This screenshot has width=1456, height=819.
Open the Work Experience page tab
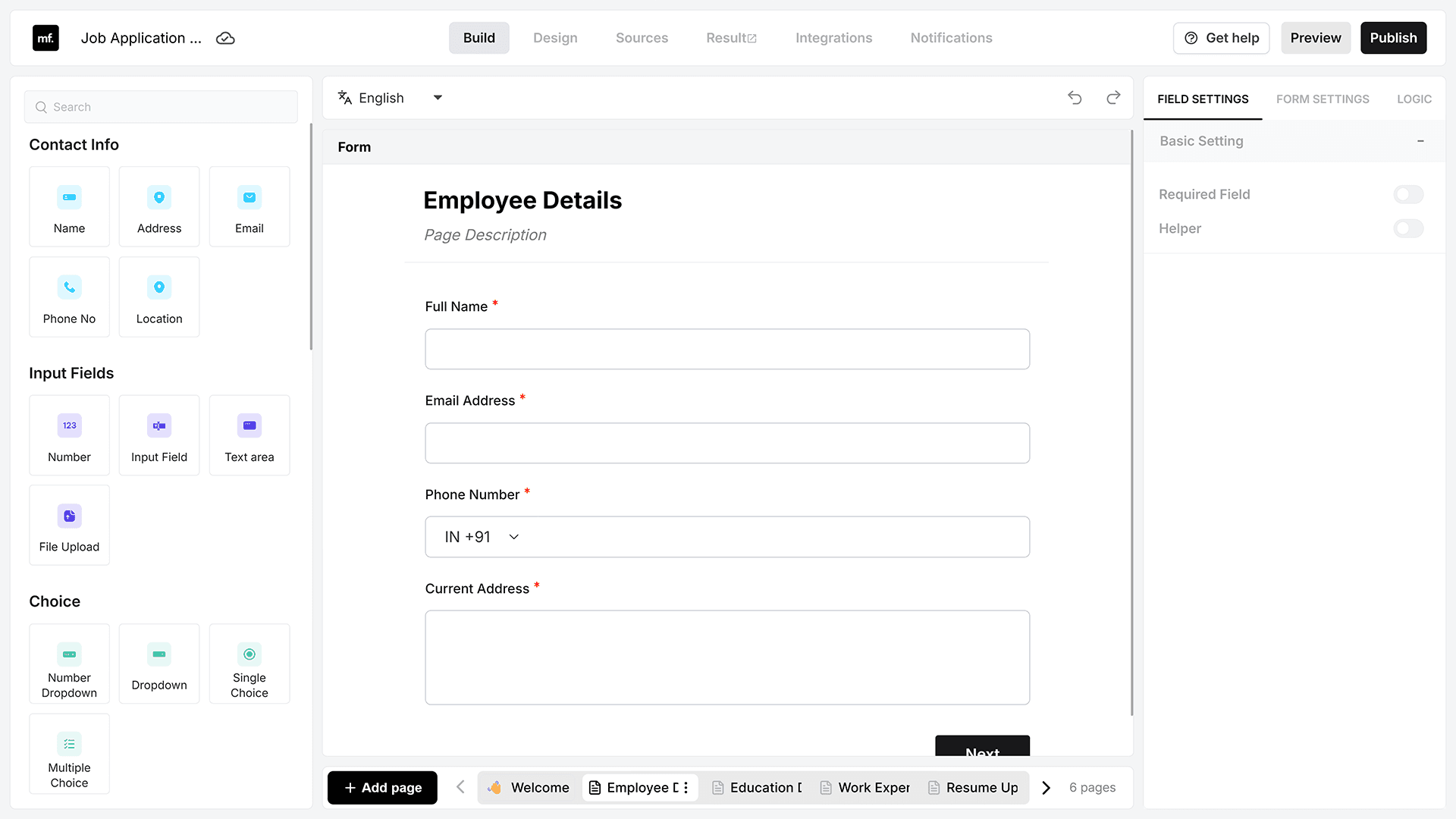(x=865, y=788)
